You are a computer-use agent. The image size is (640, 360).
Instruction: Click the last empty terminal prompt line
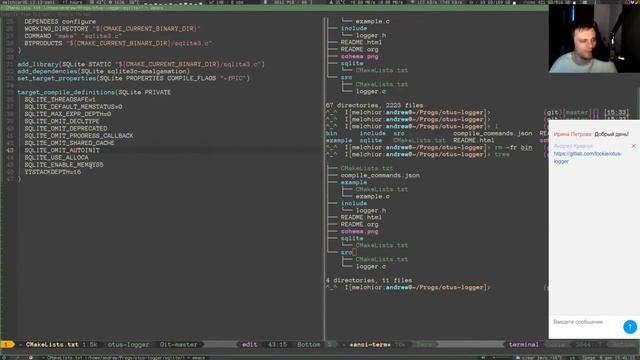408,287
